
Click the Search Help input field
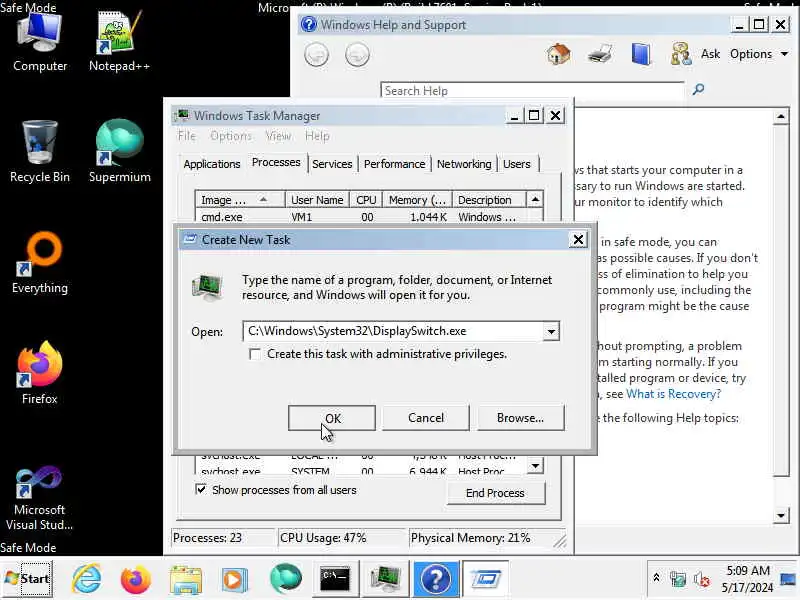pos(532,90)
